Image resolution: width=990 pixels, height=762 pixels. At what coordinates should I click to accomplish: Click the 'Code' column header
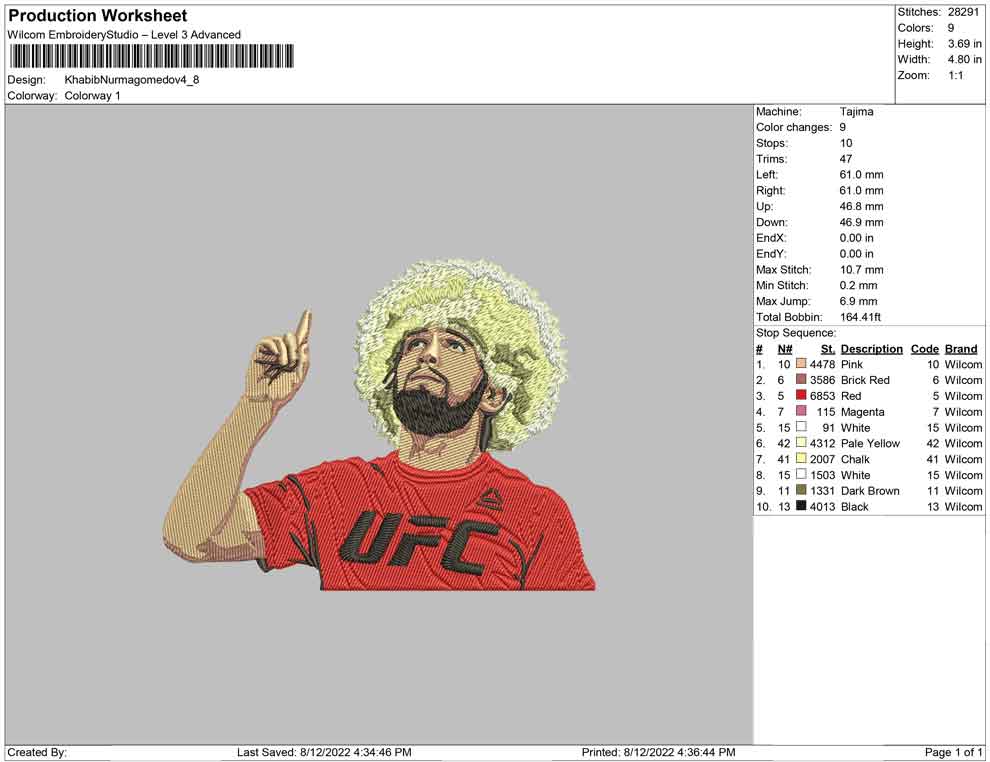[x=924, y=349]
